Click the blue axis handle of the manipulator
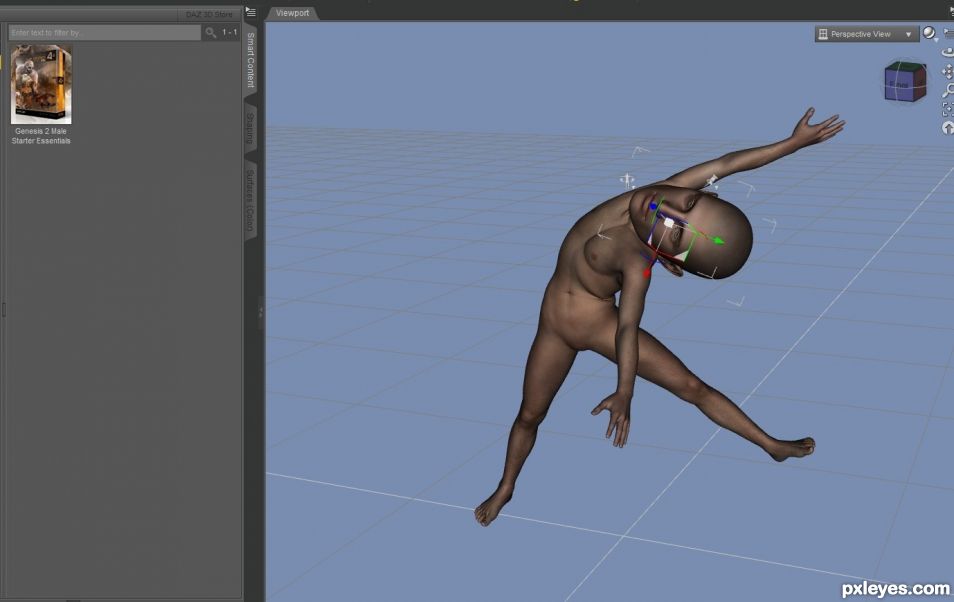Screen dimensions: 954x602 pyautogui.click(x=654, y=208)
